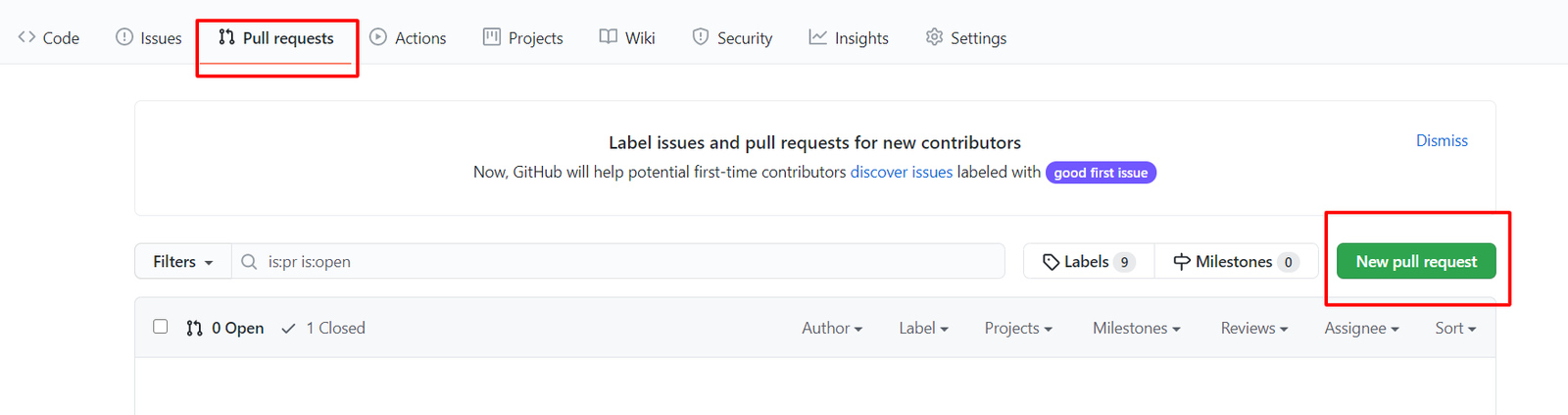Tick the select-all pull requests checkbox

(161, 327)
